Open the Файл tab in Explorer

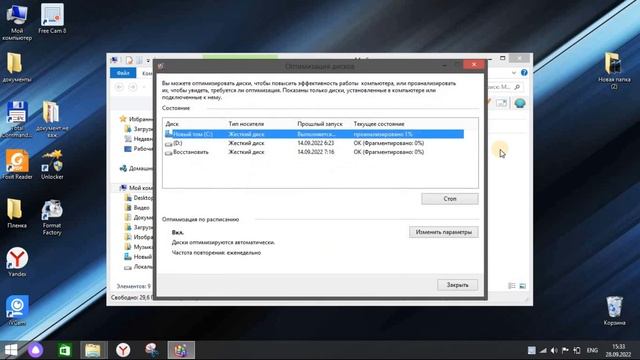123,73
